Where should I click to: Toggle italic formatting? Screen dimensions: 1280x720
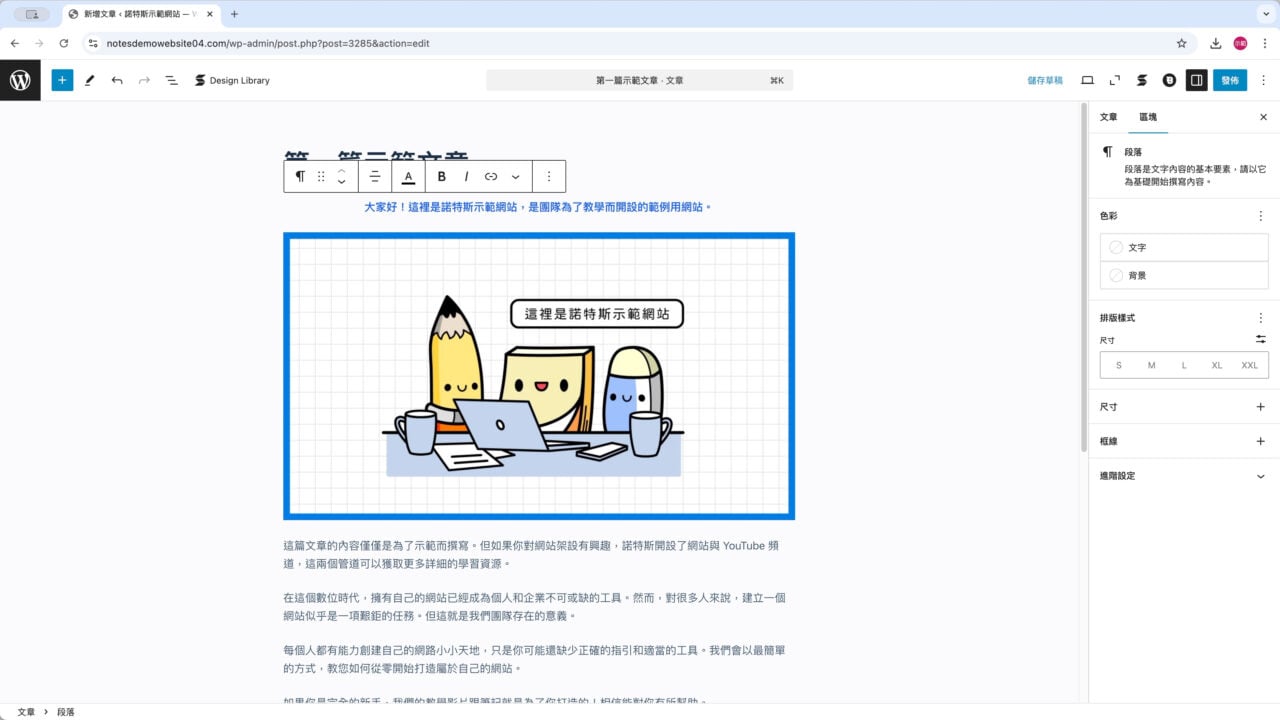[x=466, y=176]
